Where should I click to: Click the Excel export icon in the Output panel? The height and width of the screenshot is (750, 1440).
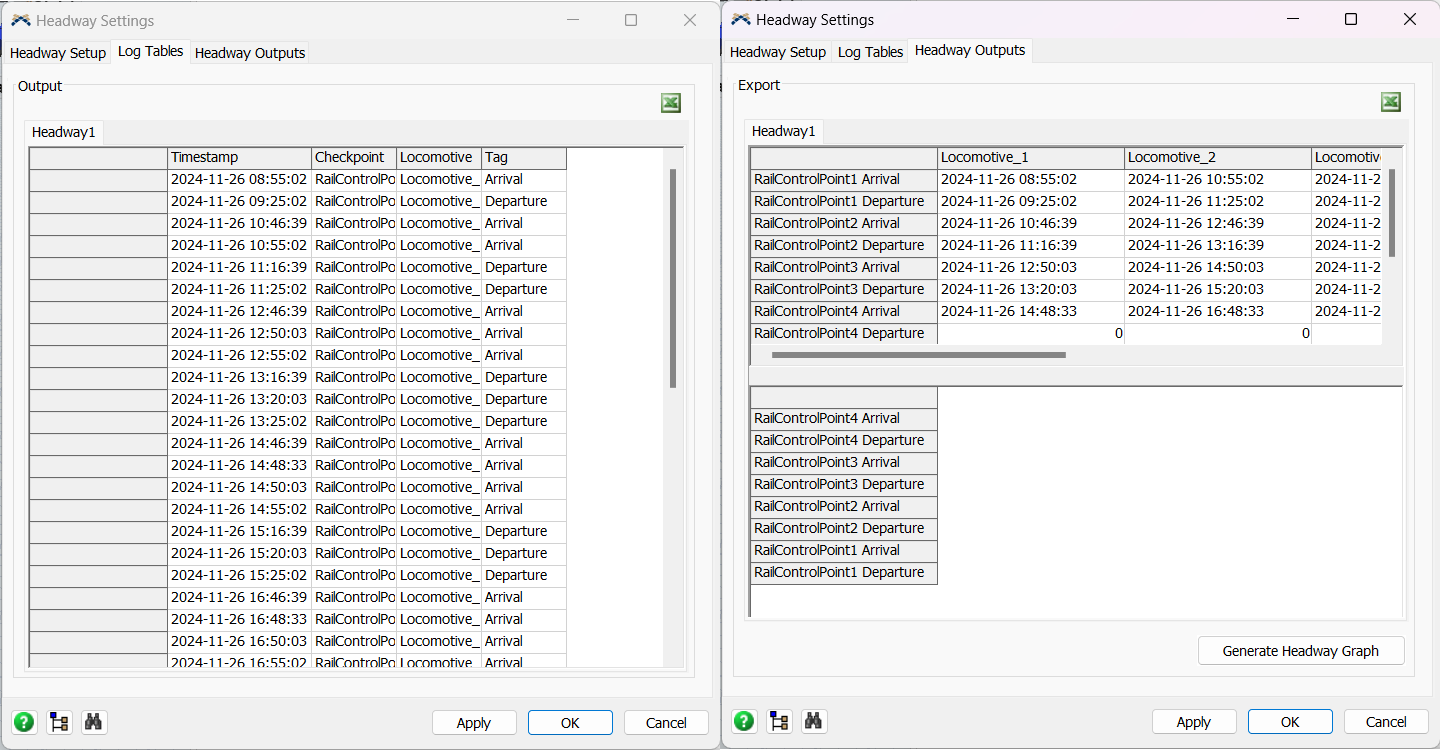671,103
